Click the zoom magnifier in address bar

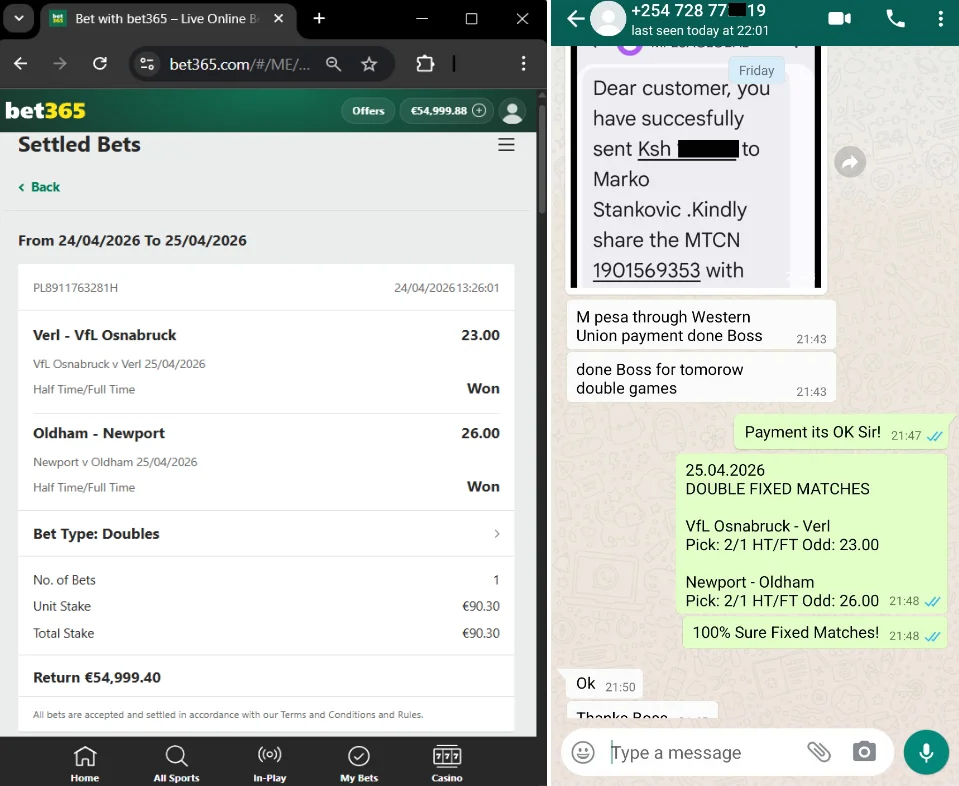pos(333,64)
